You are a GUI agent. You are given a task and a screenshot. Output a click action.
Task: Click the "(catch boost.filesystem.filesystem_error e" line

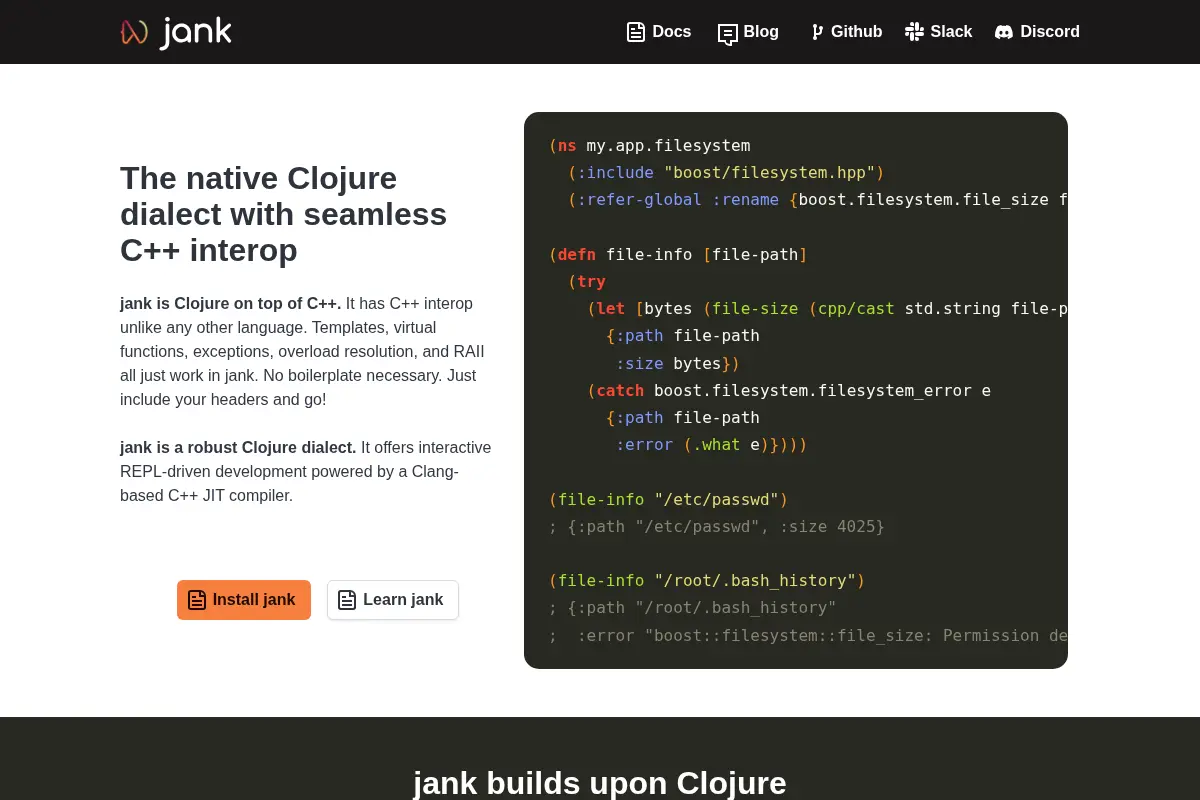[x=789, y=391]
